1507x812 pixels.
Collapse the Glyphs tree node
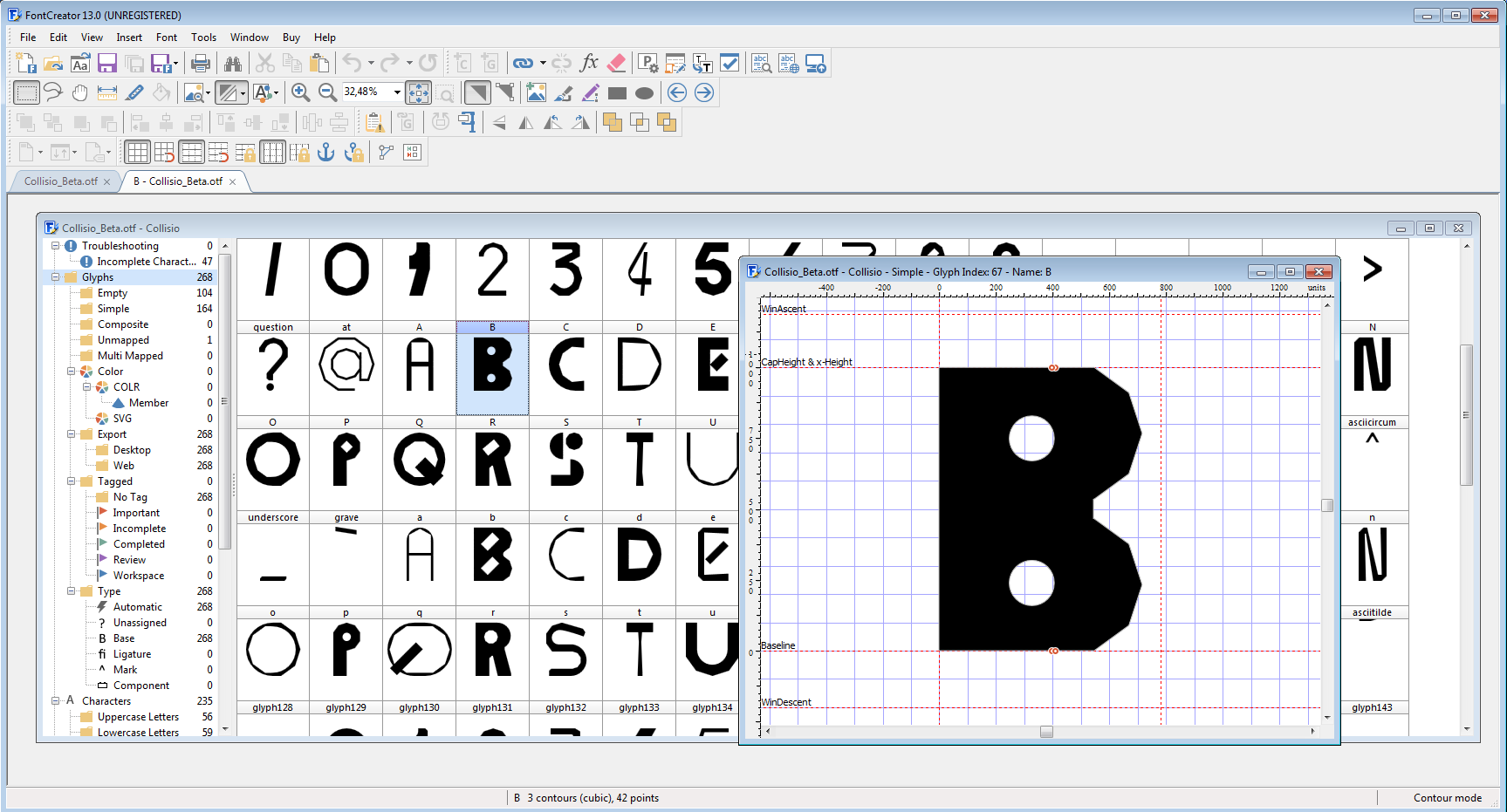click(56, 277)
